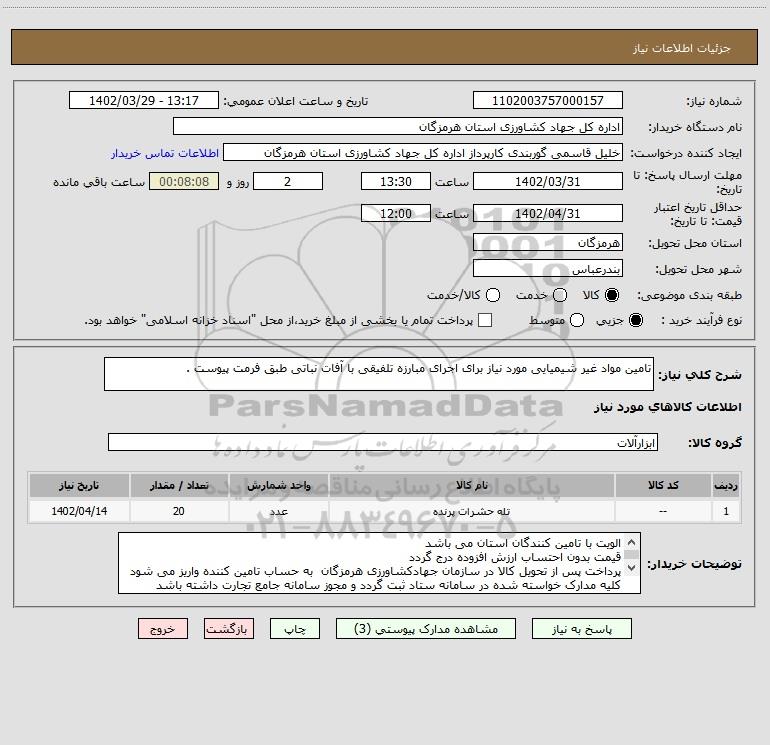Click the public announcement date field 1402/03/29
This screenshot has height=745, width=770.
(144, 101)
